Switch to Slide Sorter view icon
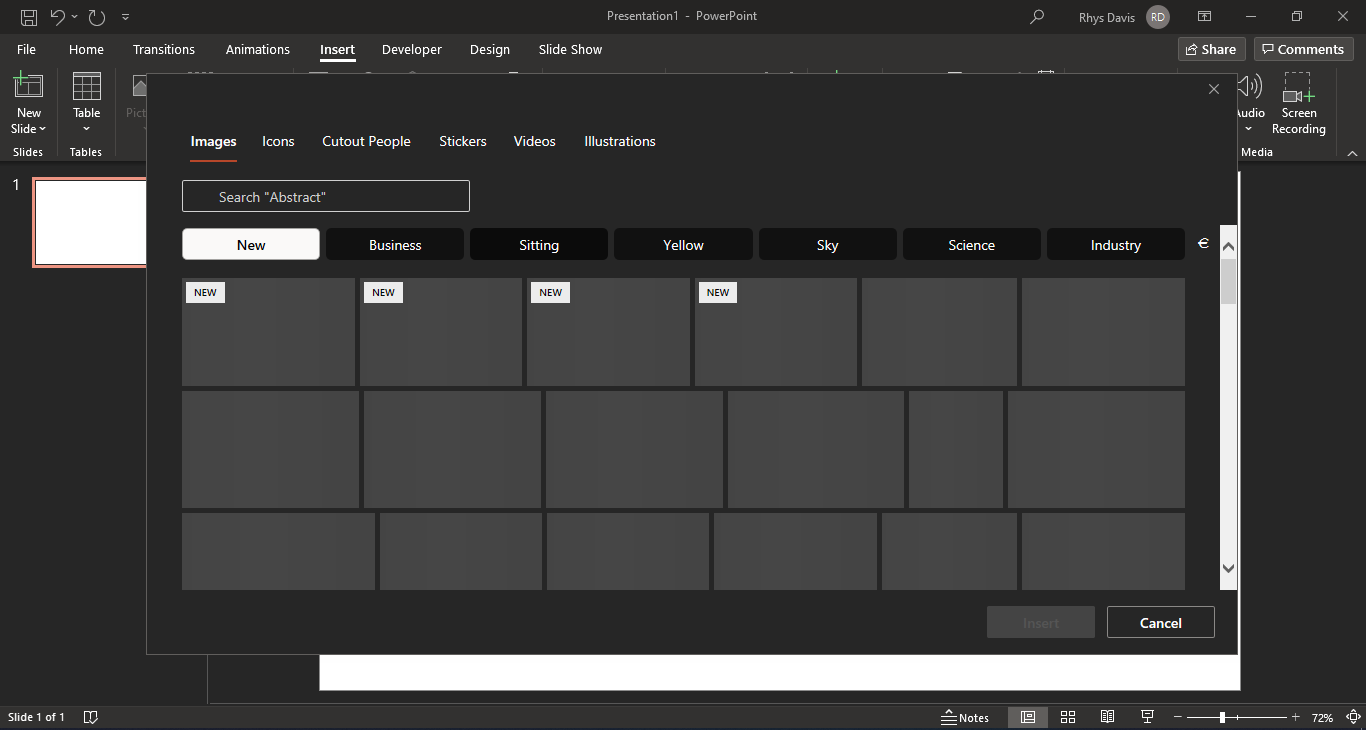1366x730 pixels. [1068, 718]
